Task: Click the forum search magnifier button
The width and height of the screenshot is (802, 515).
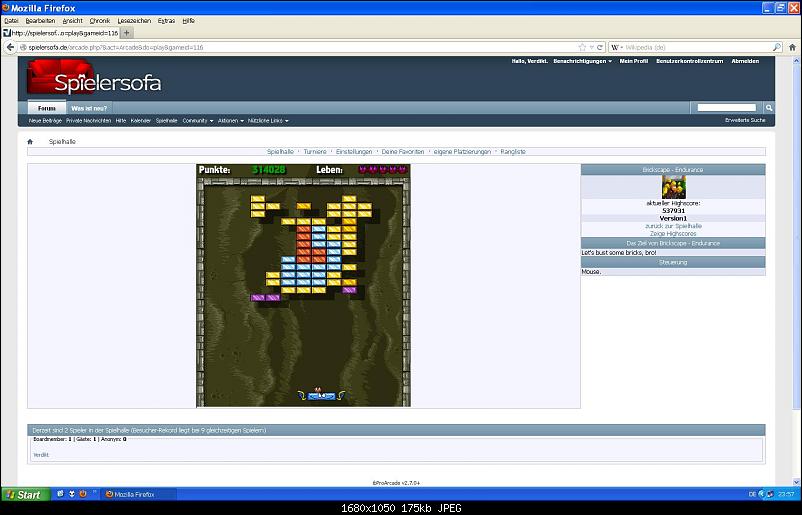Action: coord(768,107)
